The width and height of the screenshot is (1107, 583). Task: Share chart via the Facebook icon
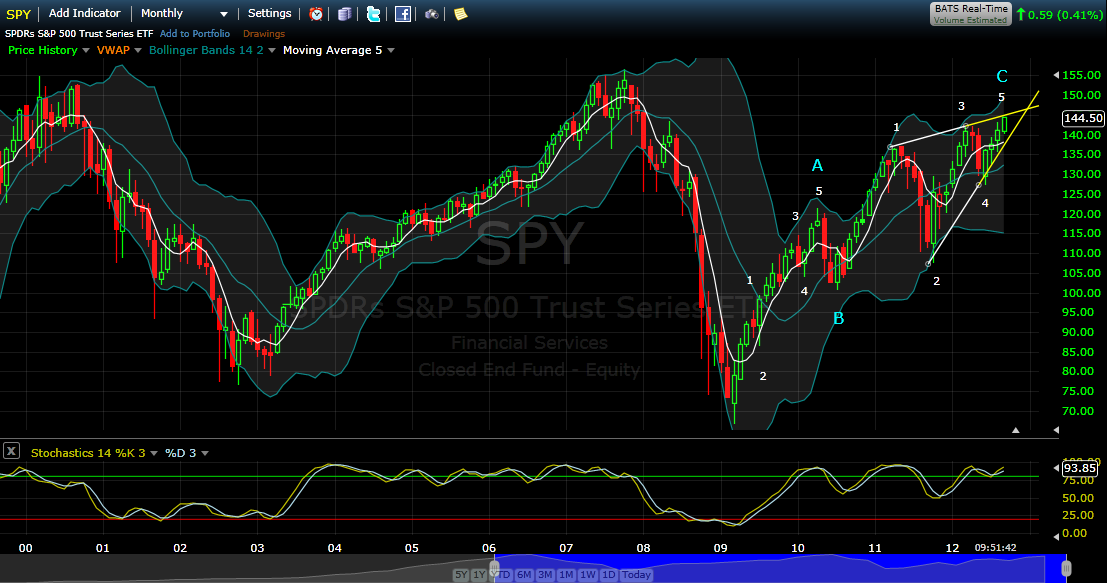(402, 14)
